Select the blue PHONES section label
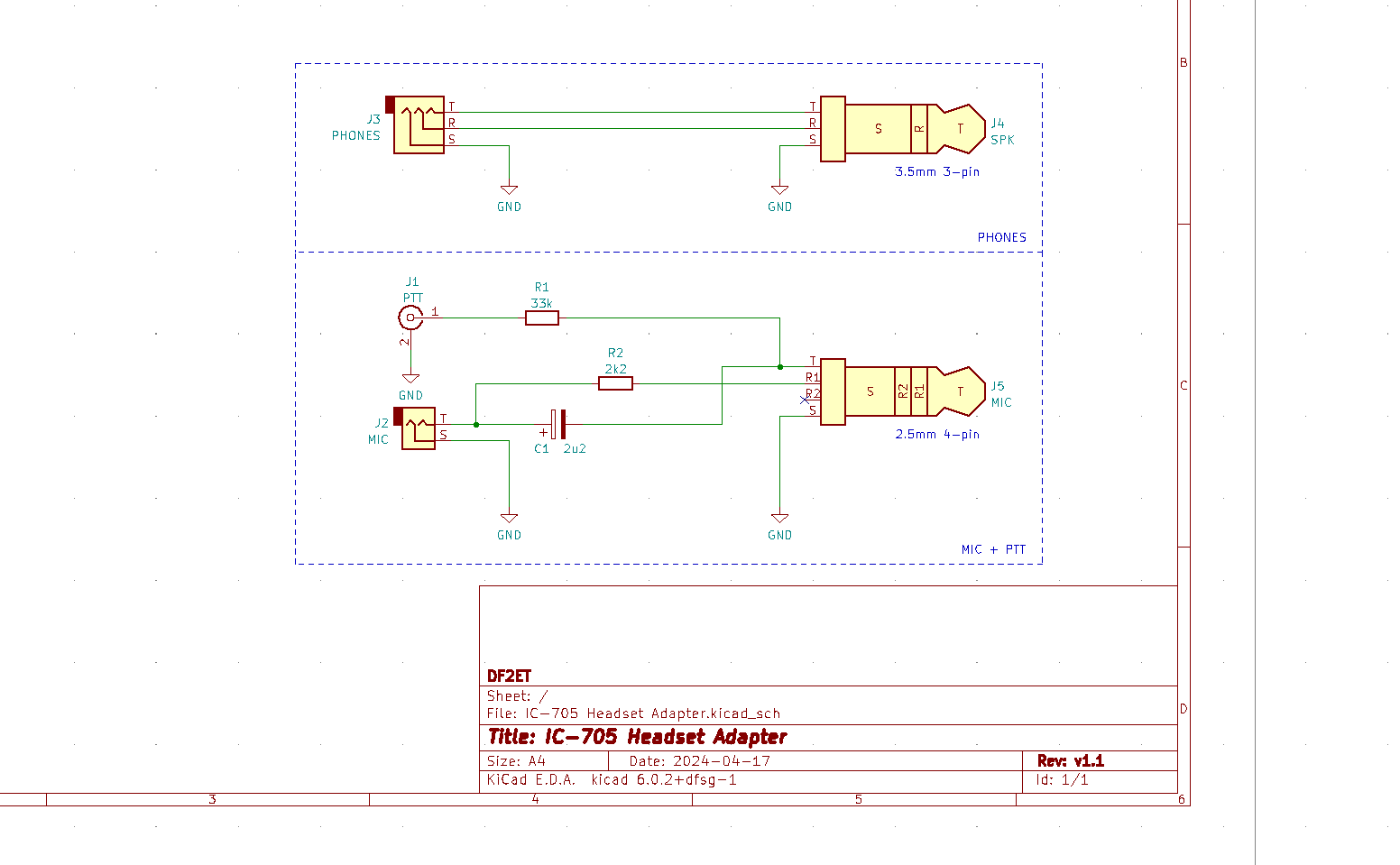This screenshot has width=1400, height=865. coord(1002,237)
